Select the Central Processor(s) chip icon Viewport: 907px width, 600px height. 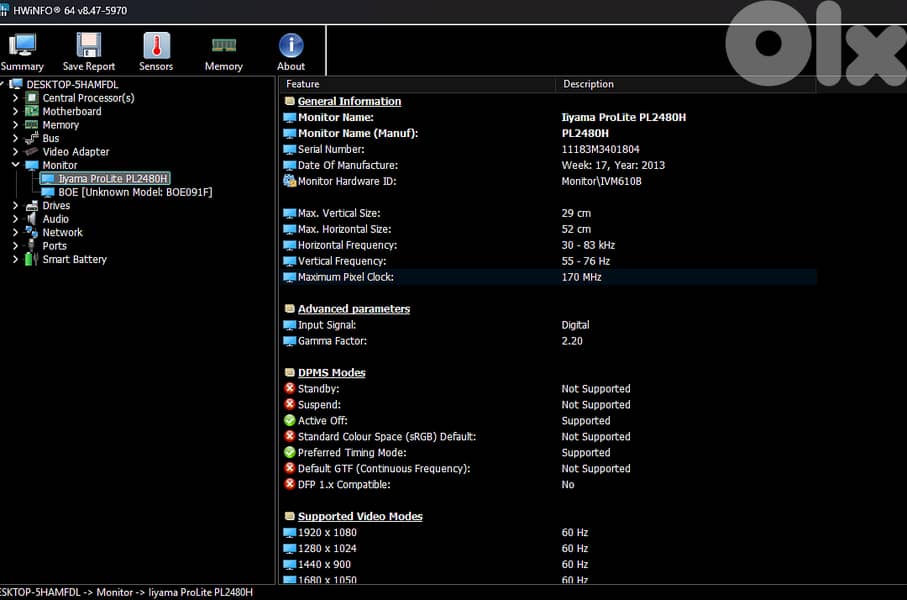(x=32, y=98)
